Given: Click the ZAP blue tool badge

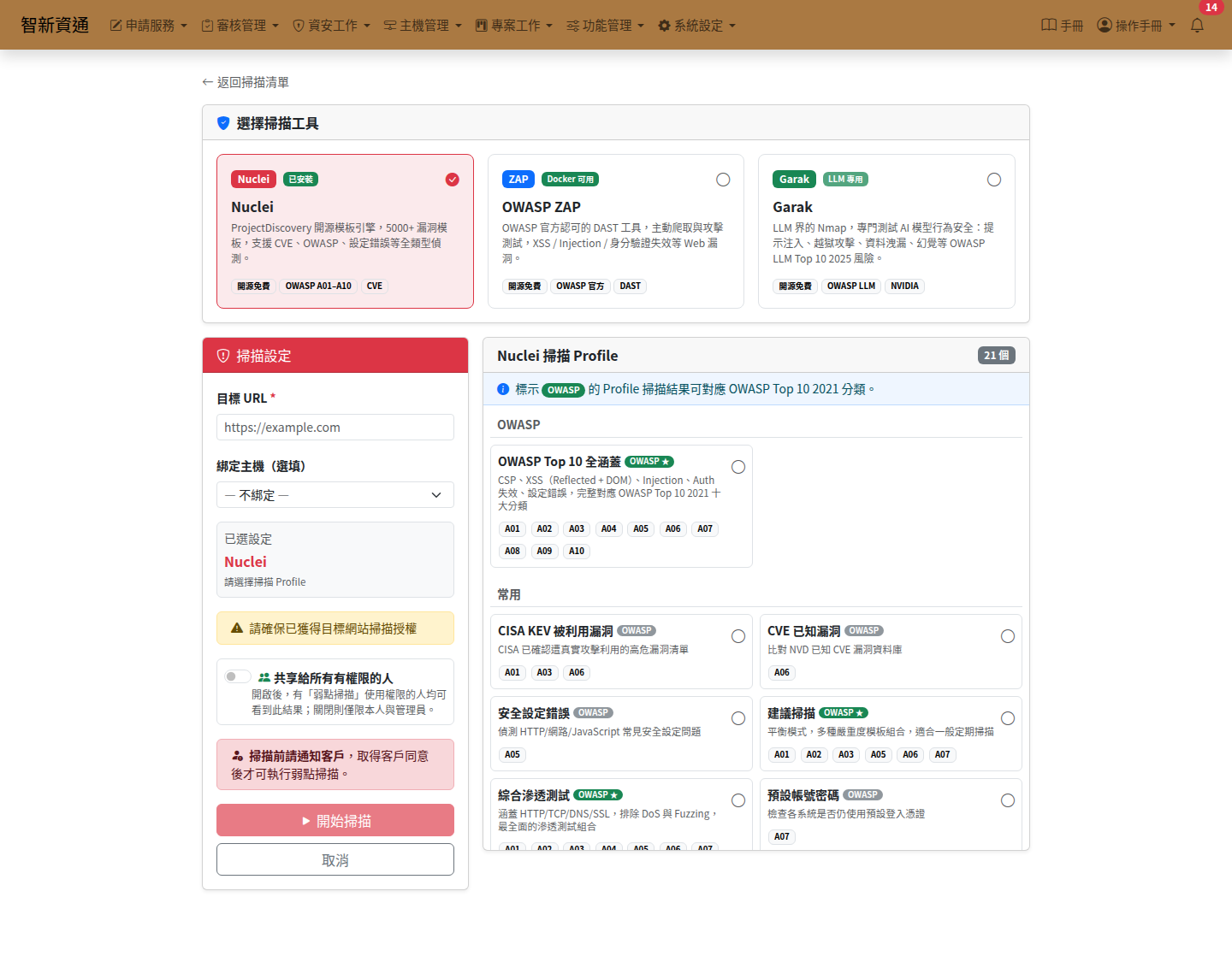Looking at the screenshot, I should pyautogui.click(x=518, y=180).
